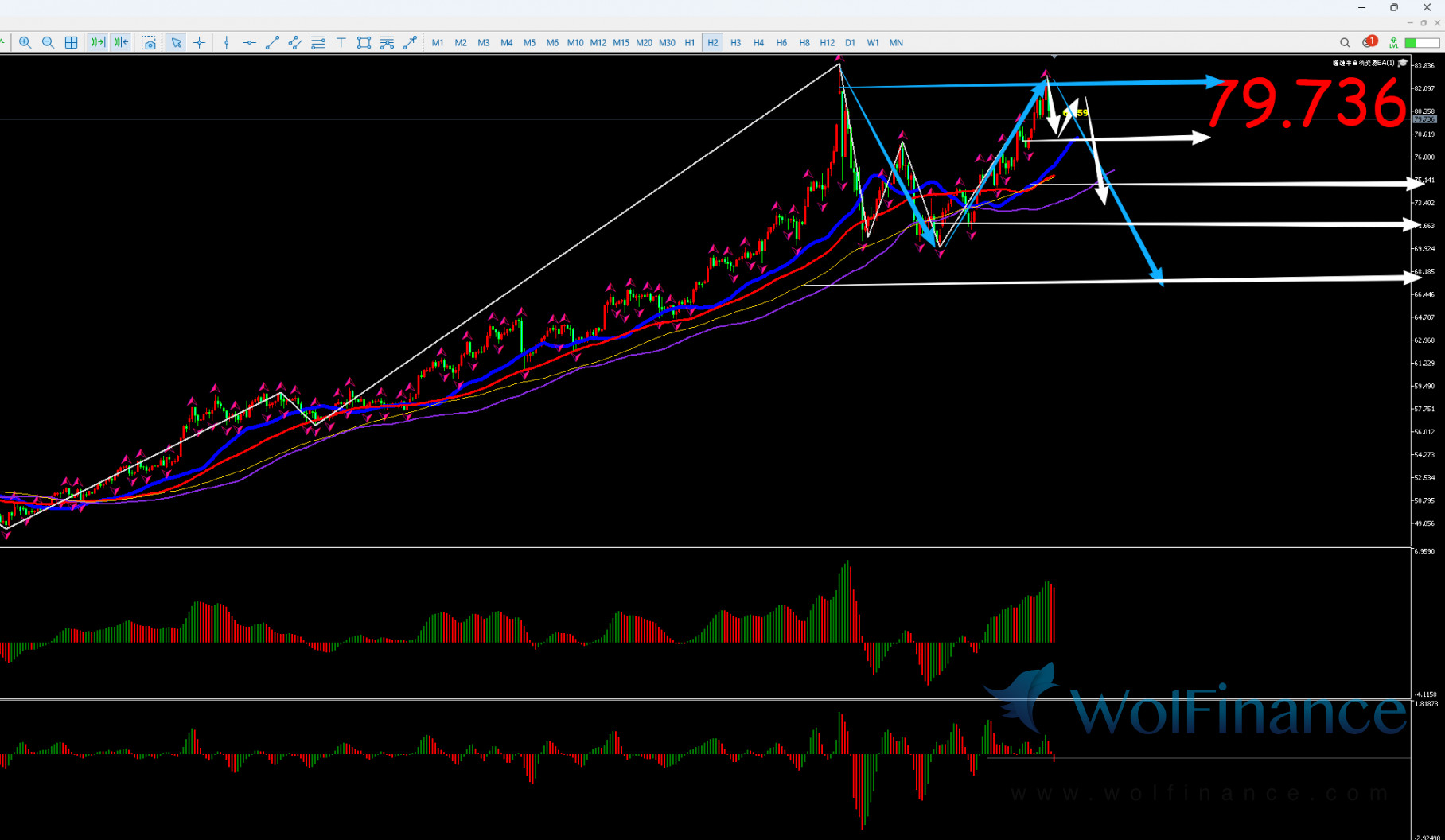Screen dimensions: 1445x840
Task: Click the Zoom In magnifier icon
Action: (x=25, y=43)
